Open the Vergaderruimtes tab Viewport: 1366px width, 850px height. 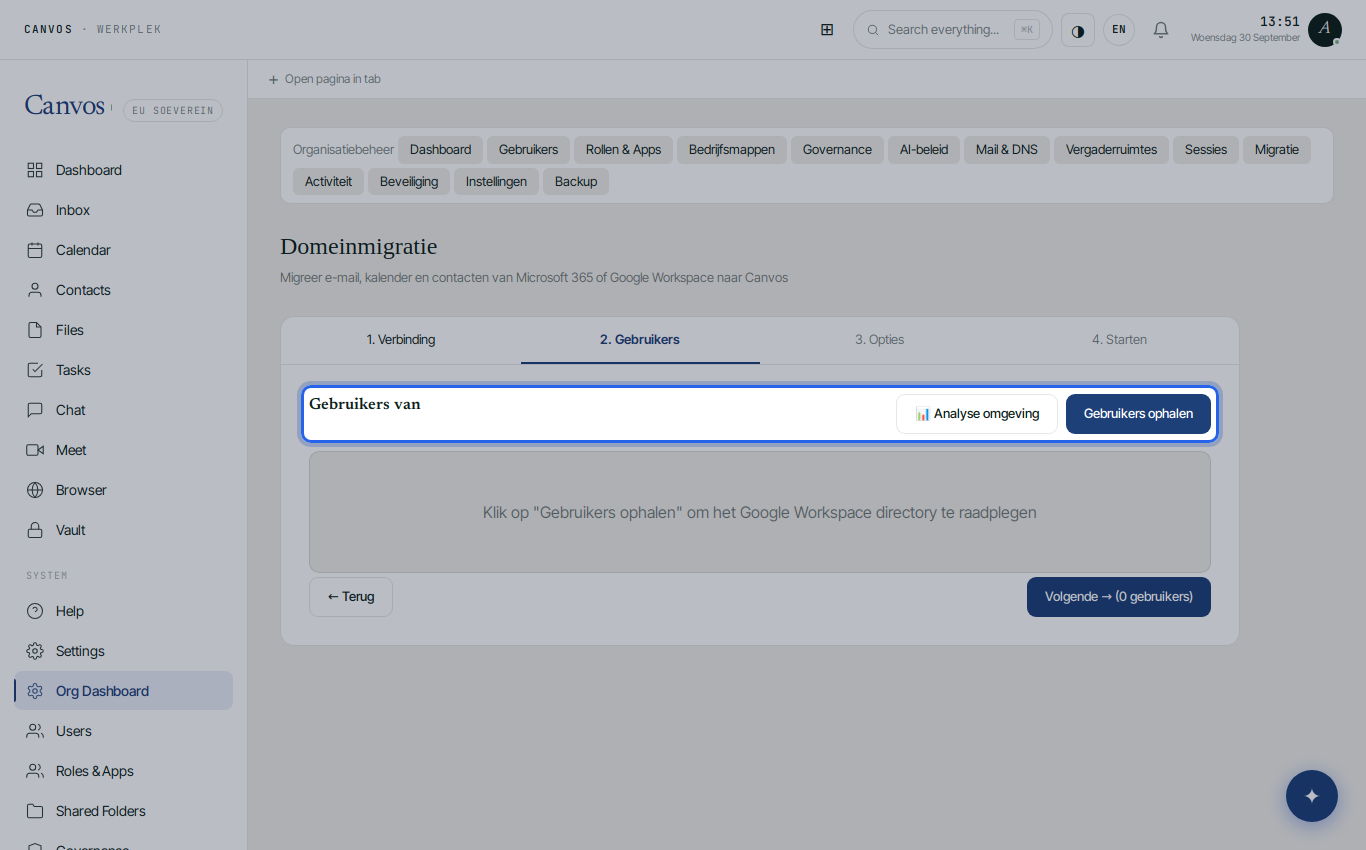(1111, 150)
